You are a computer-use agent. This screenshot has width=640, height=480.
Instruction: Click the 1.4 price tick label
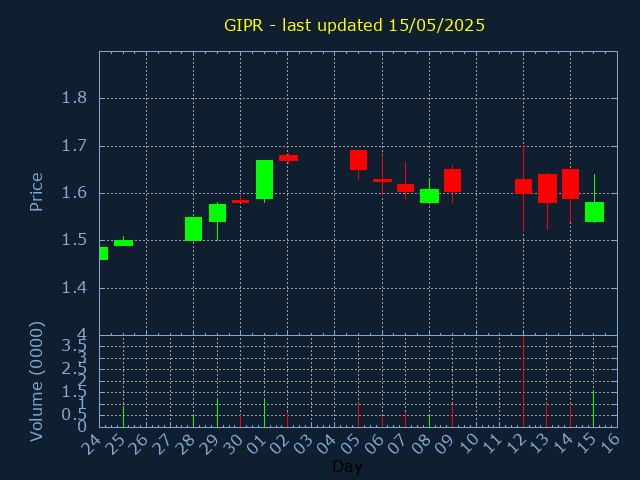tap(74, 288)
